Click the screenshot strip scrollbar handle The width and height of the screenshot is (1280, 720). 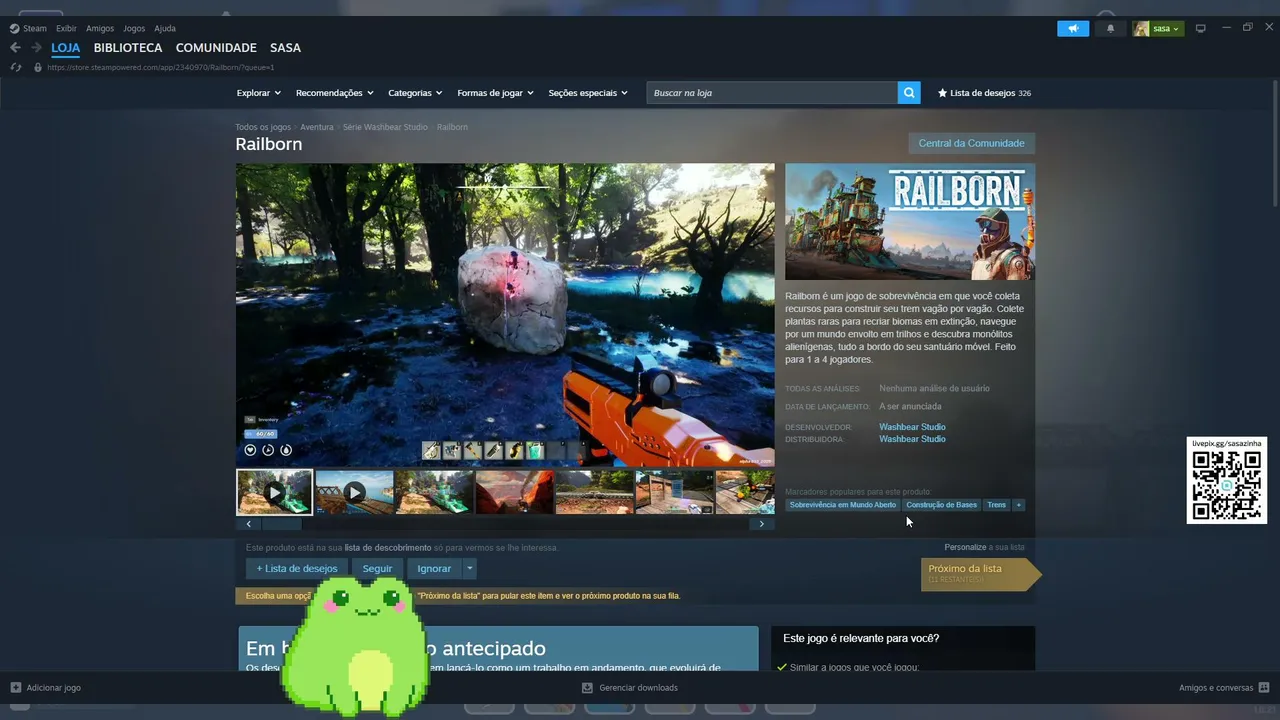281,524
